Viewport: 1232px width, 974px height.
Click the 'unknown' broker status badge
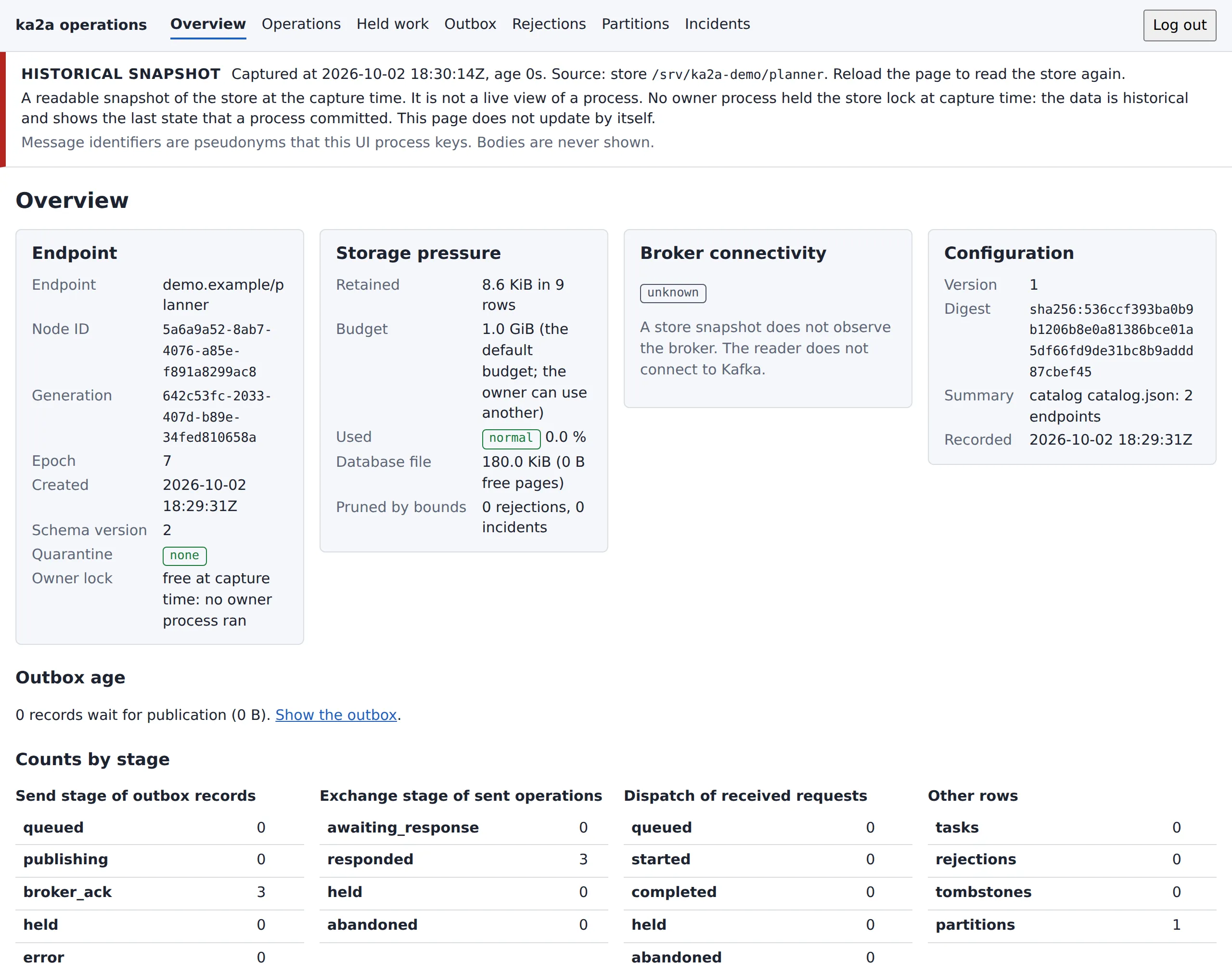[672, 293]
